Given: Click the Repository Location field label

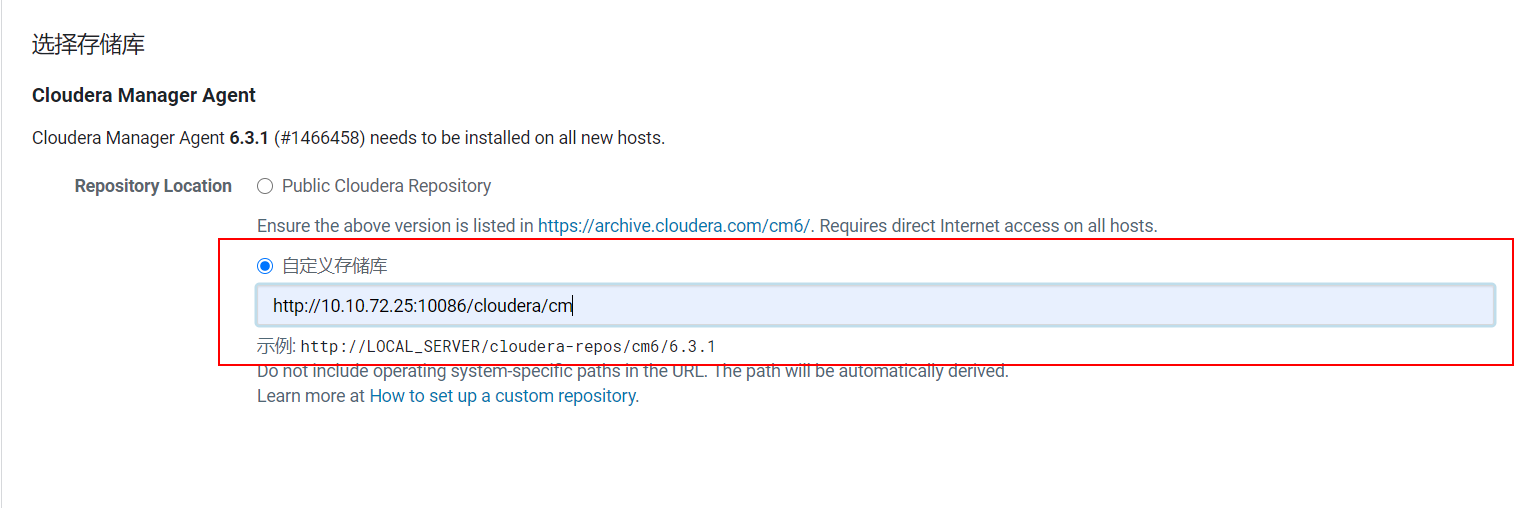Looking at the screenshot, I should click(153, 186).
